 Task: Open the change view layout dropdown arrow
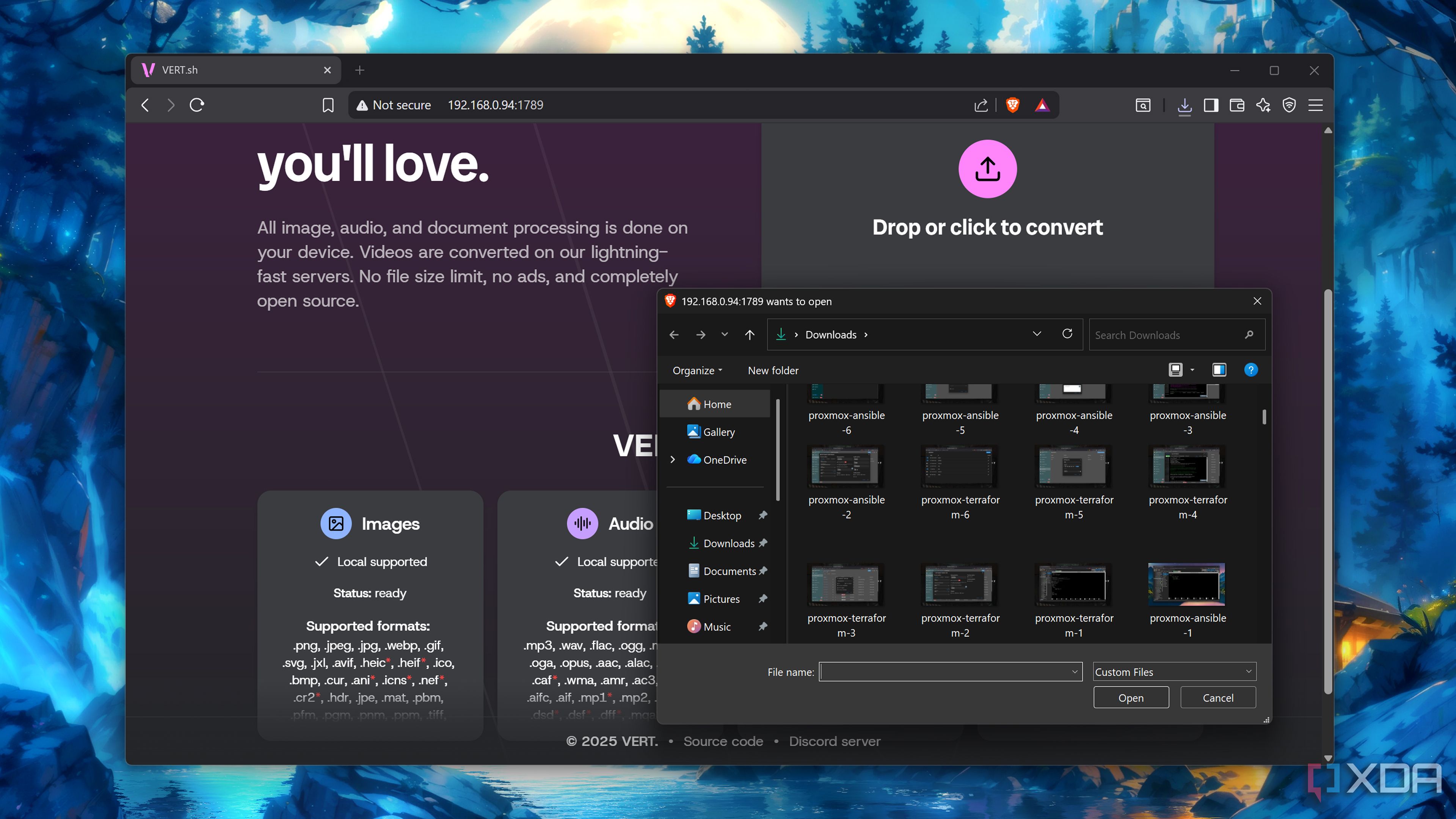[x=1192, y=370]
